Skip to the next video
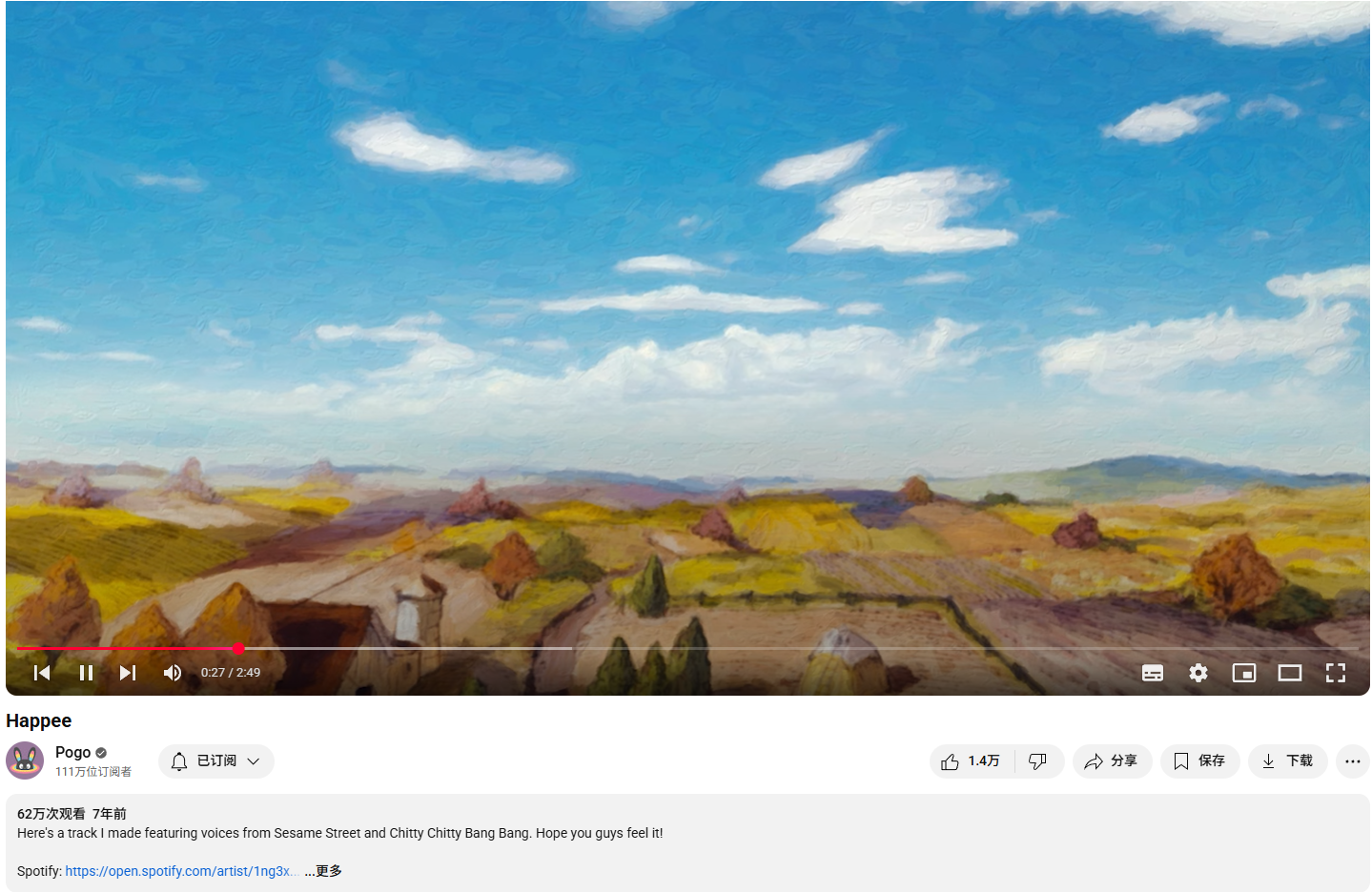 pyautogui.click(x=128, y=673)
